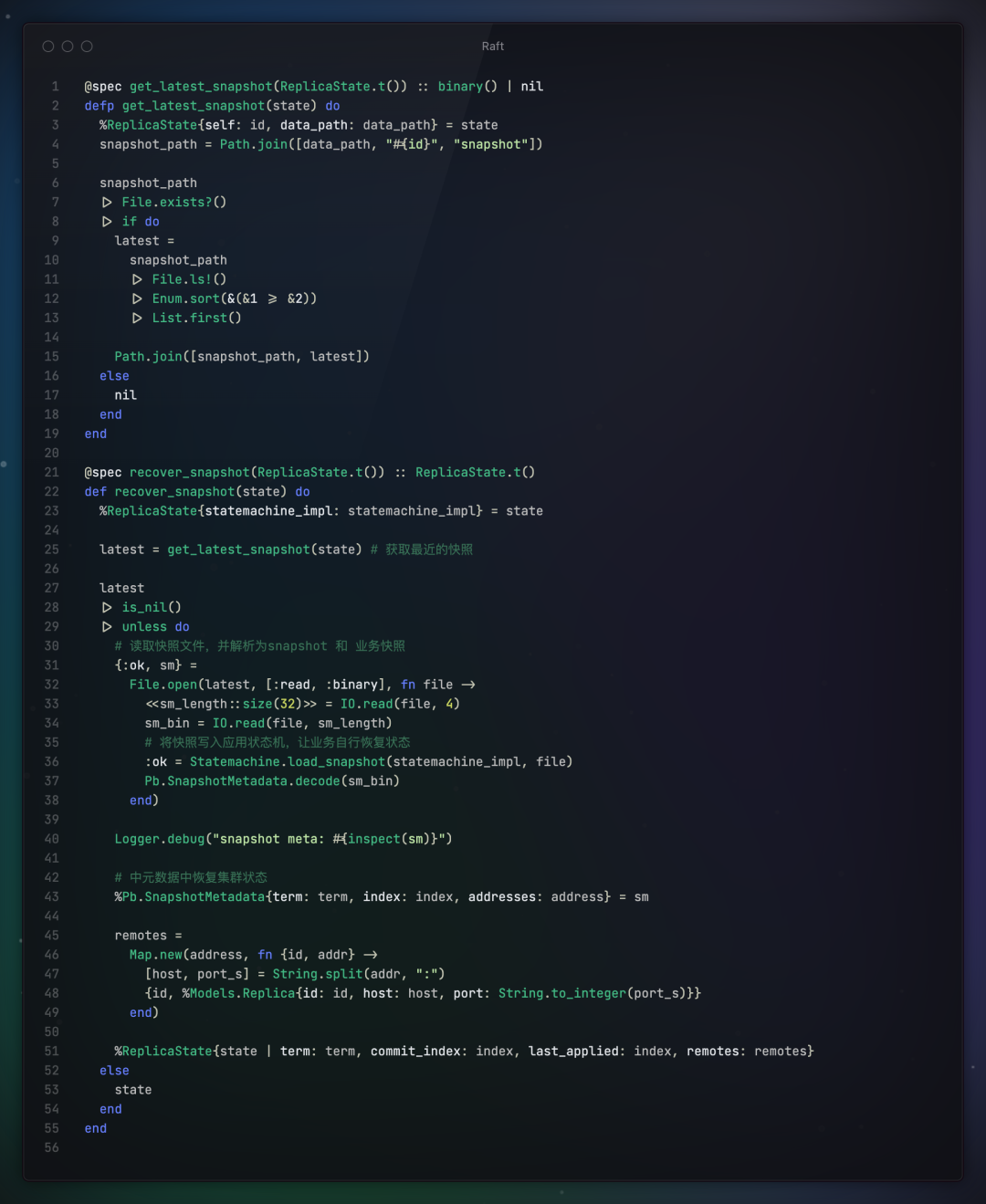Click 'nil' on line 17
The width and height of the screenshot is (986, 1204).
126,395
